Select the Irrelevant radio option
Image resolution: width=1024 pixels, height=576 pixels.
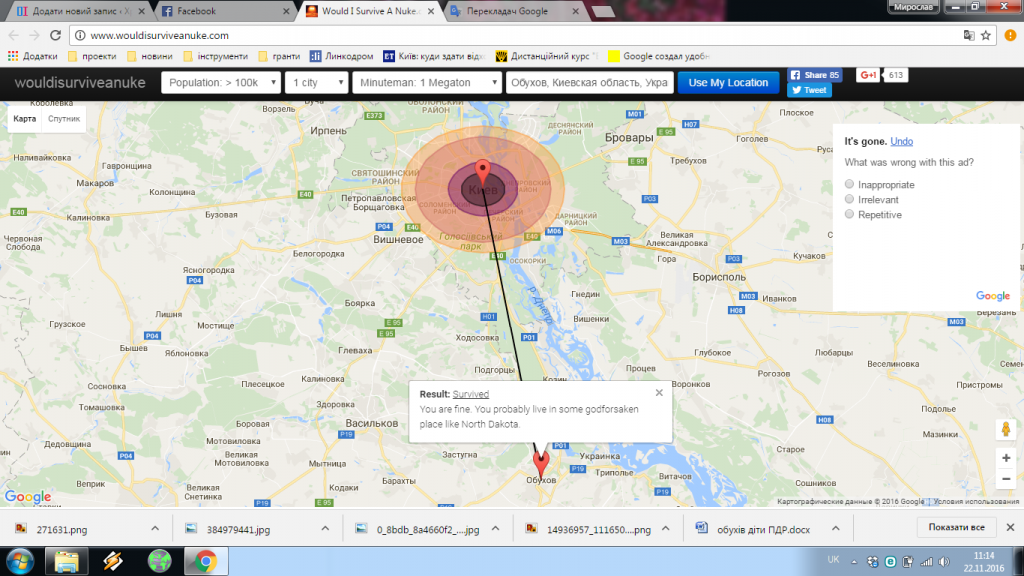tap(849, 199)
